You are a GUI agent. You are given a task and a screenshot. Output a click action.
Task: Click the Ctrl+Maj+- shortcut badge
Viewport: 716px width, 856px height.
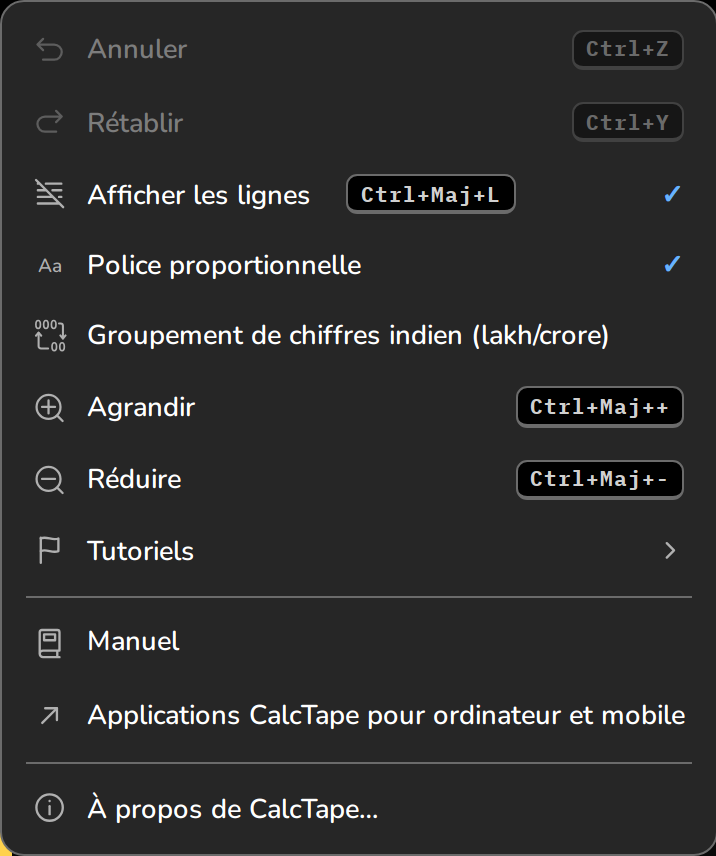[600, 479]
